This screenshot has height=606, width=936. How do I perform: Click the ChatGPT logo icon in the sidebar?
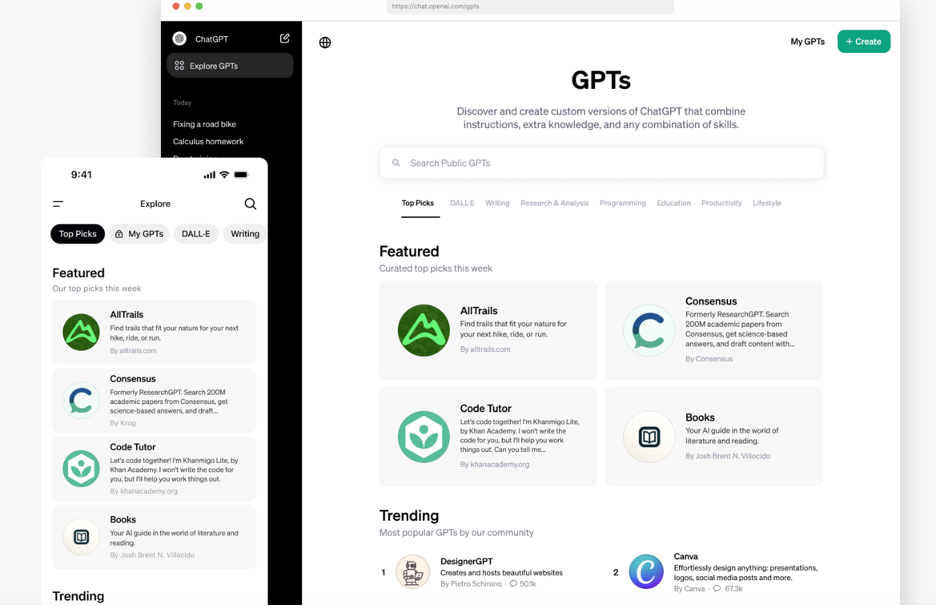tap(179, 38)
